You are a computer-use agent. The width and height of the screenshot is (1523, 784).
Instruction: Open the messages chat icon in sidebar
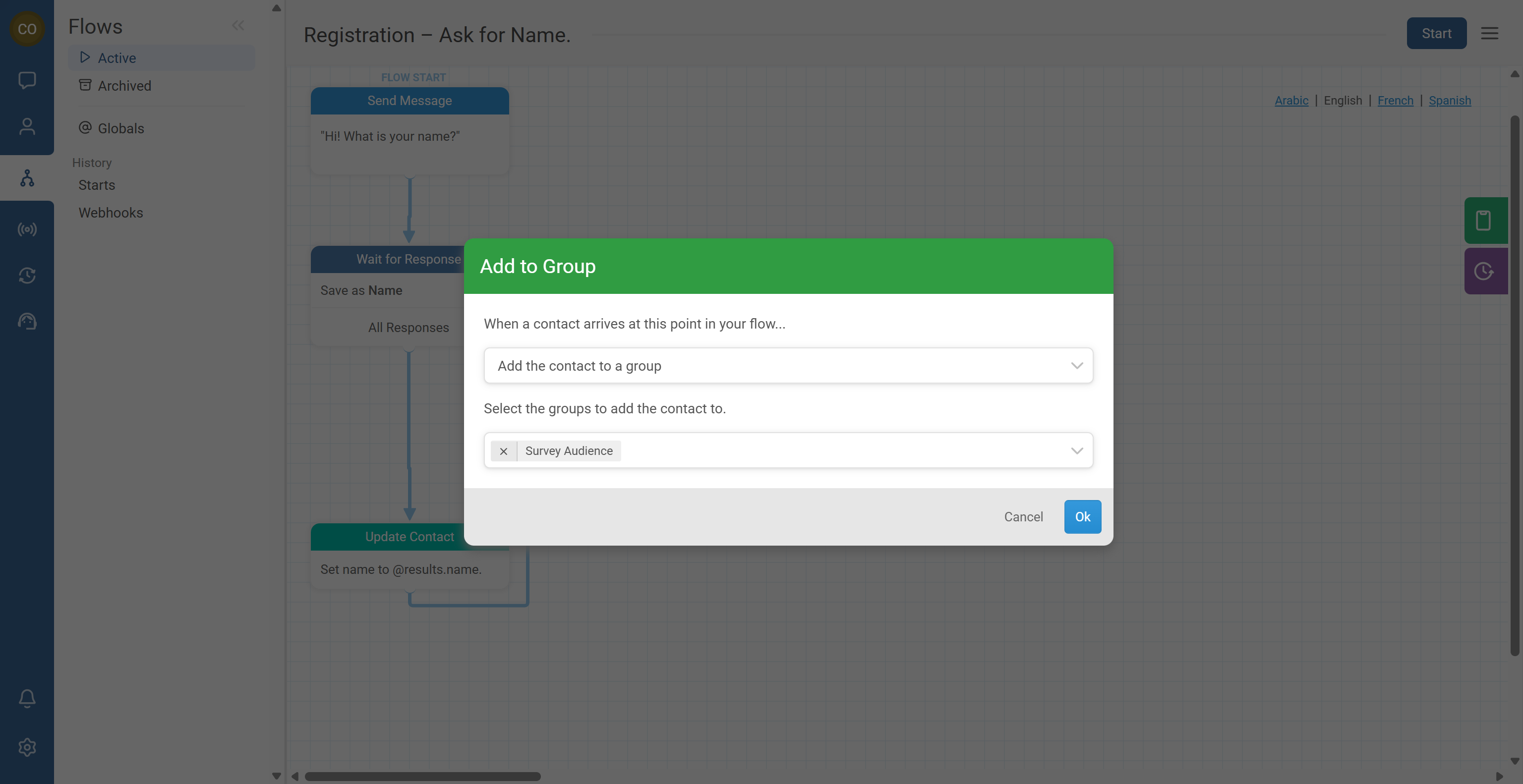[x=27, y=80]
